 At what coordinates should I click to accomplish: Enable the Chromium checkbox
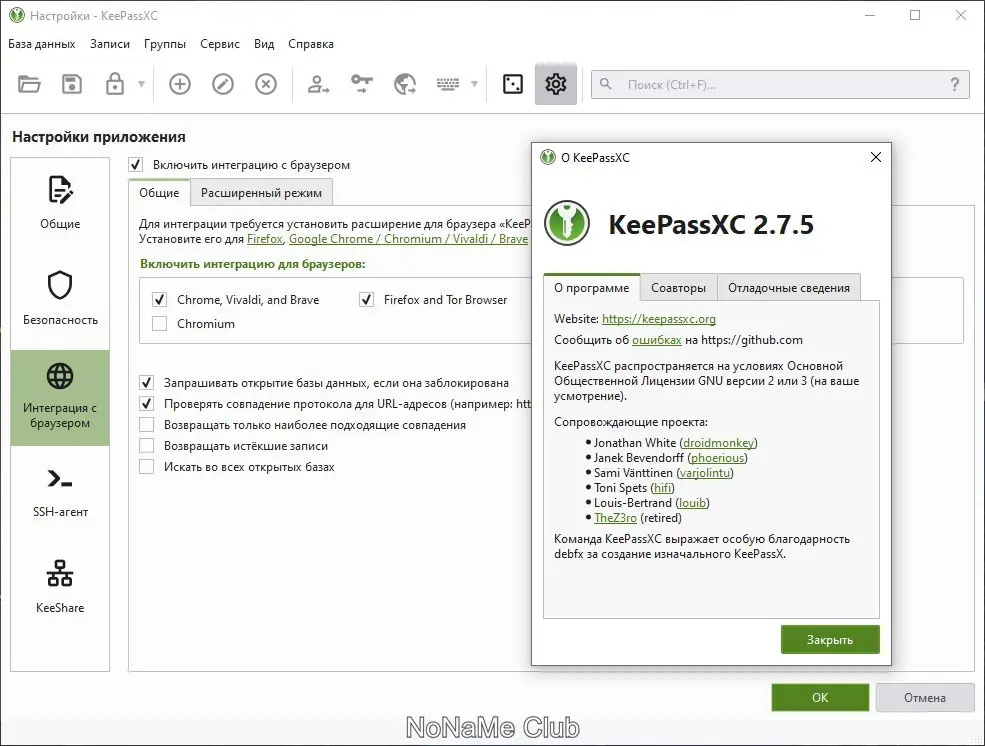(160, 323)
